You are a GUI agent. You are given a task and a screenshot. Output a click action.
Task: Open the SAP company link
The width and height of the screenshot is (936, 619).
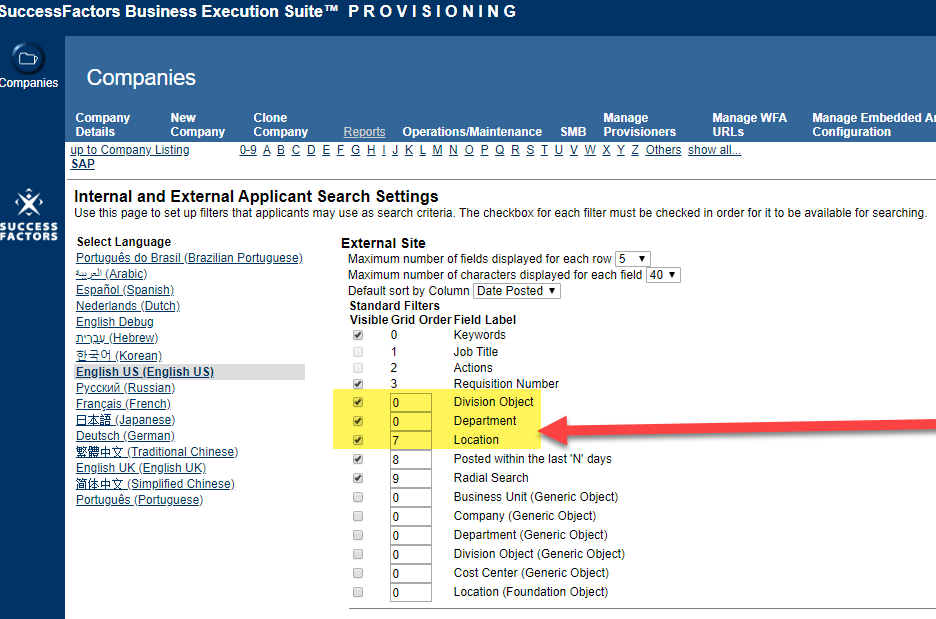tap(82, 164)
